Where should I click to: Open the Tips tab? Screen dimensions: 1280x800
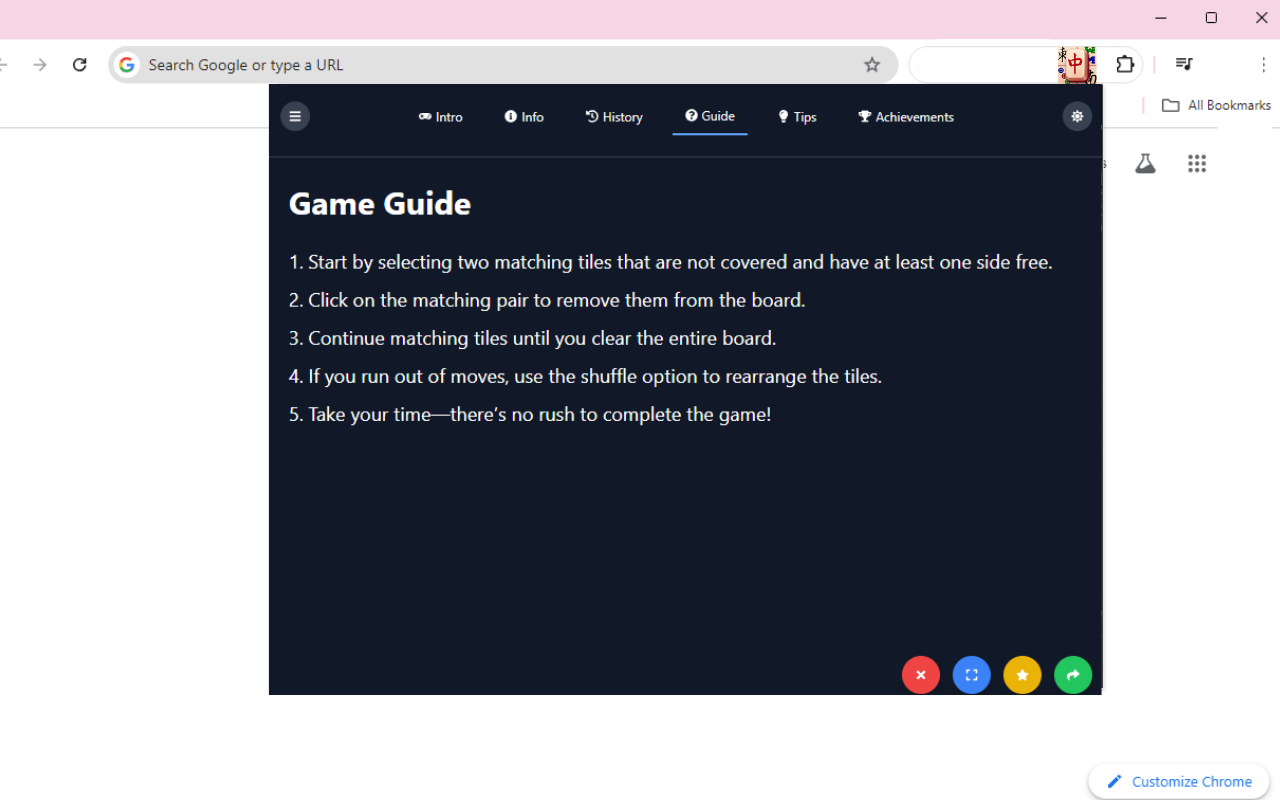[797, 117]
